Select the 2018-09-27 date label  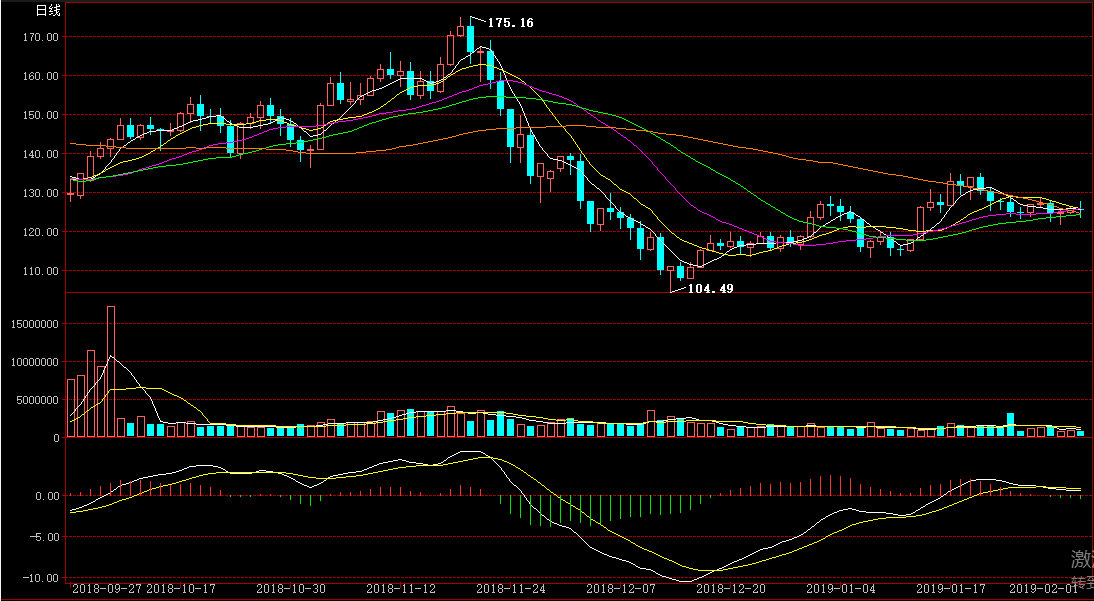point(107,589)
